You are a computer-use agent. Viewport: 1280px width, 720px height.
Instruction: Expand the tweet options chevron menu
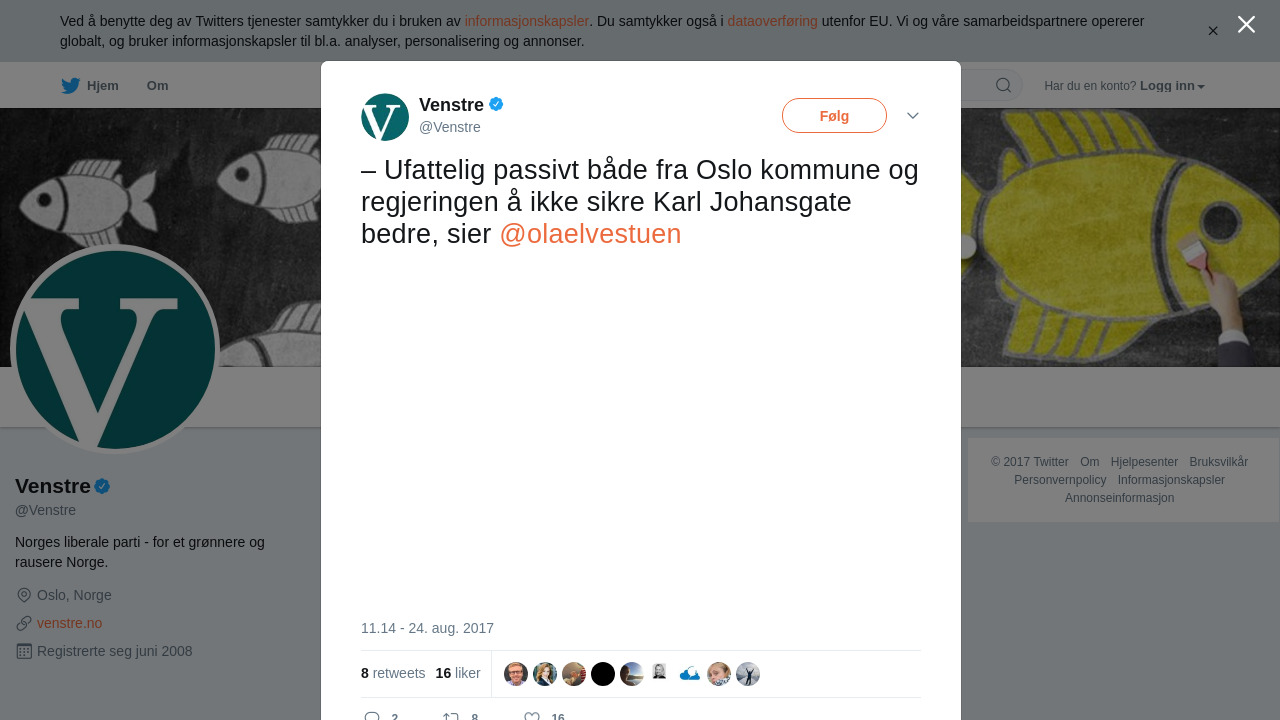913,116
